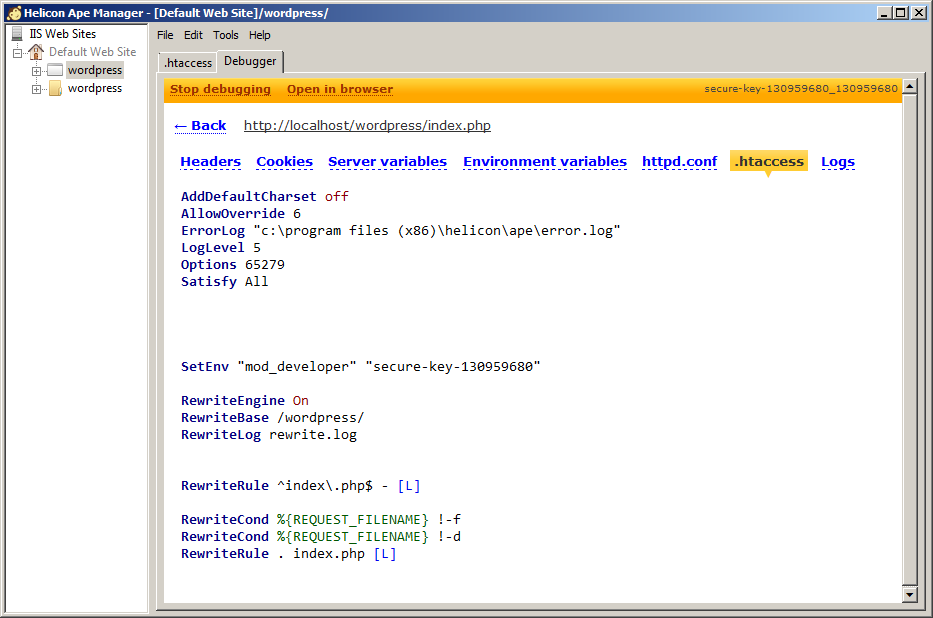Open the Help menu
The width and height of the screenshot is (933, 618).
point(260,35)
